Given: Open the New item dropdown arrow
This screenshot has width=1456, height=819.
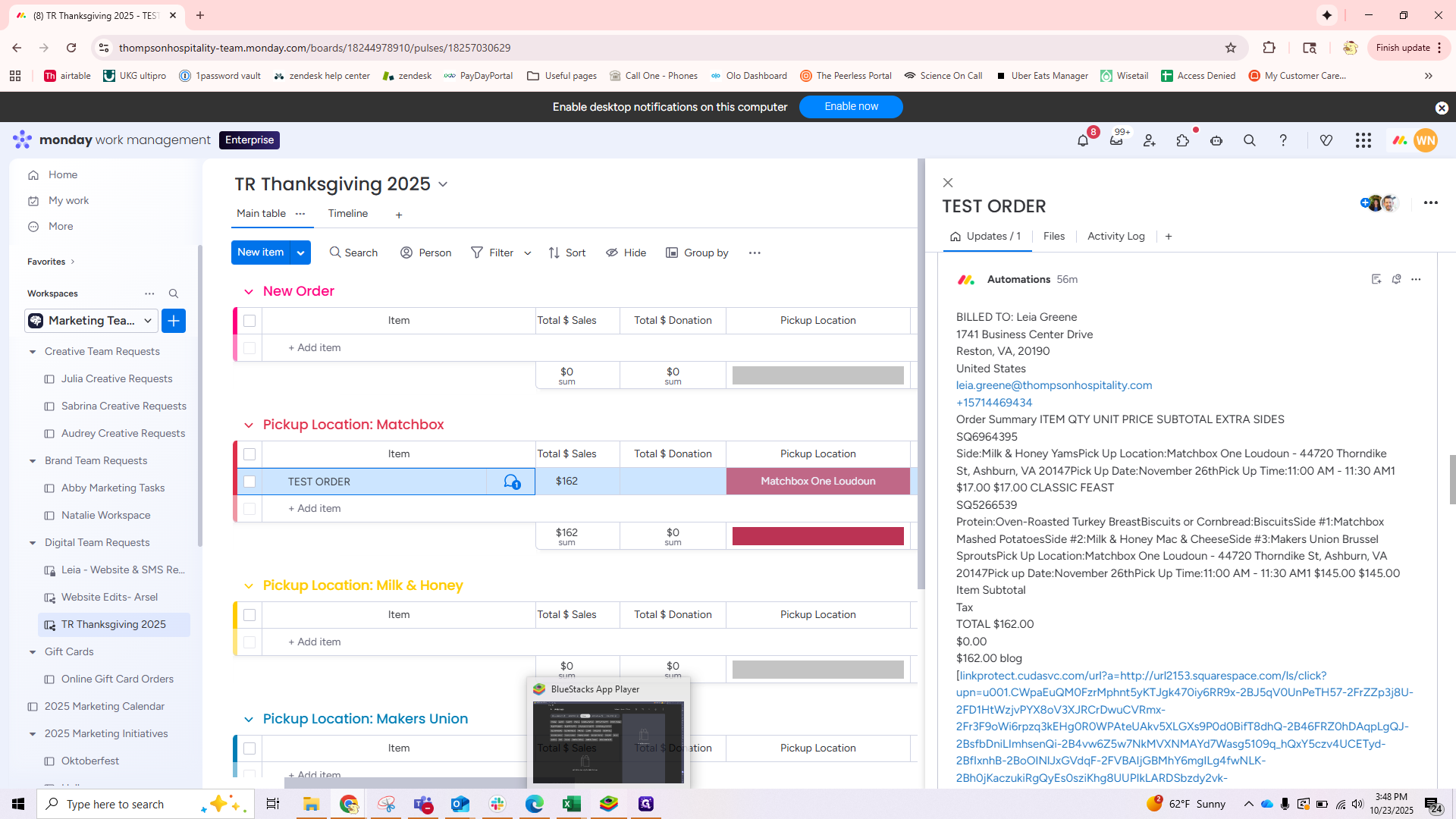Looking at the screenshot, I should [x=301, y=253].
